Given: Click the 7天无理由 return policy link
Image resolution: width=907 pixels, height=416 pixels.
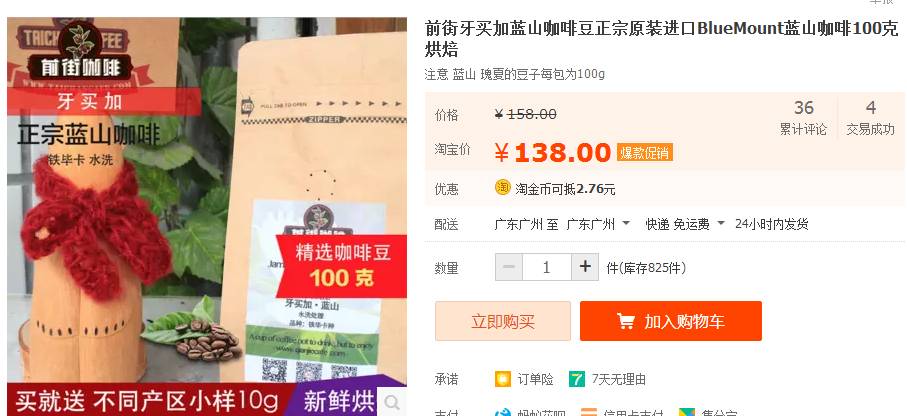Looking at the screenshot, I should (x=618, y=380).
